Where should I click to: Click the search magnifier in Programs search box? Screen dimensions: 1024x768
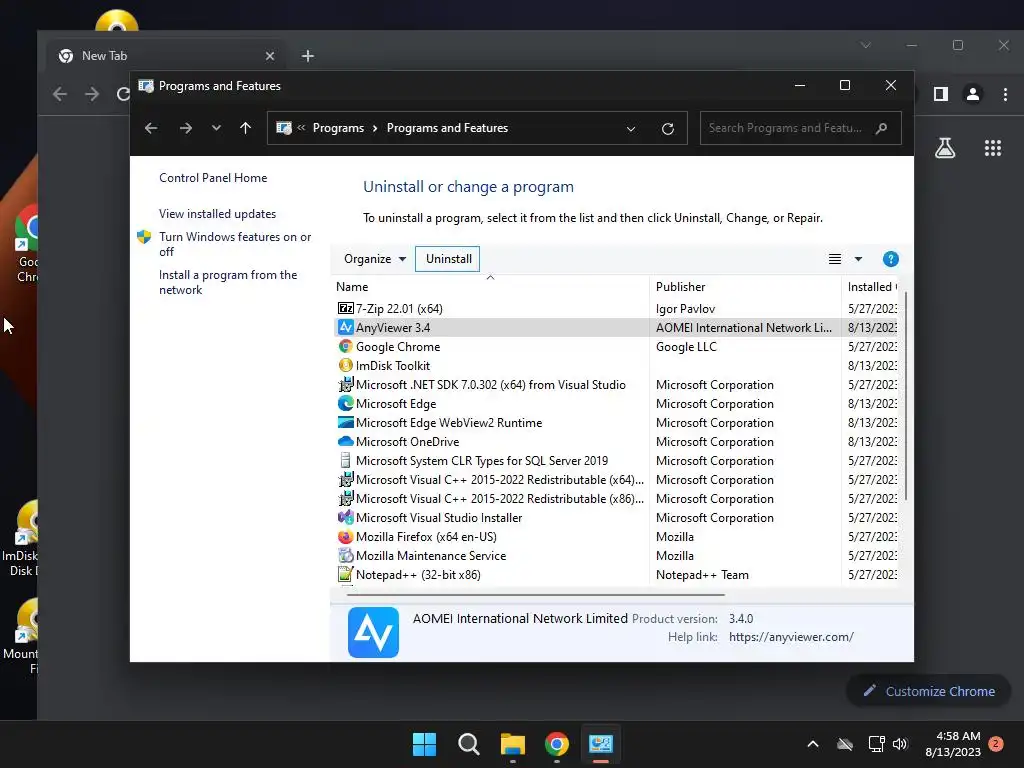(881, 128)
